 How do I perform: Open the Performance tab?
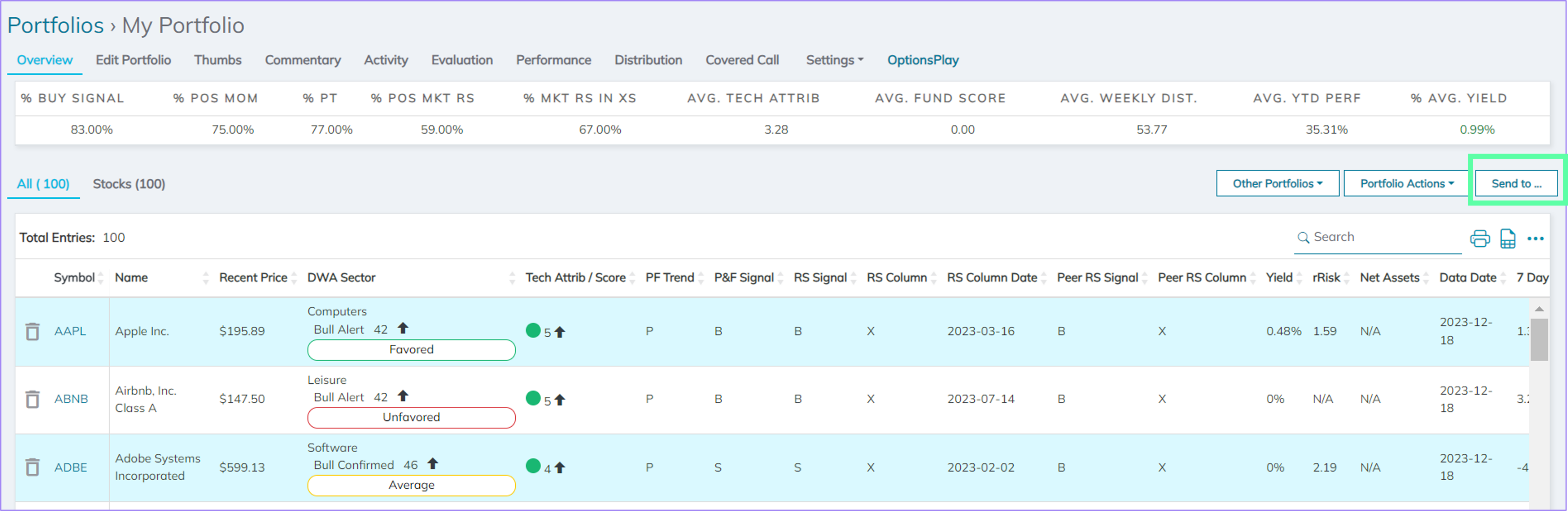(553, 60)
